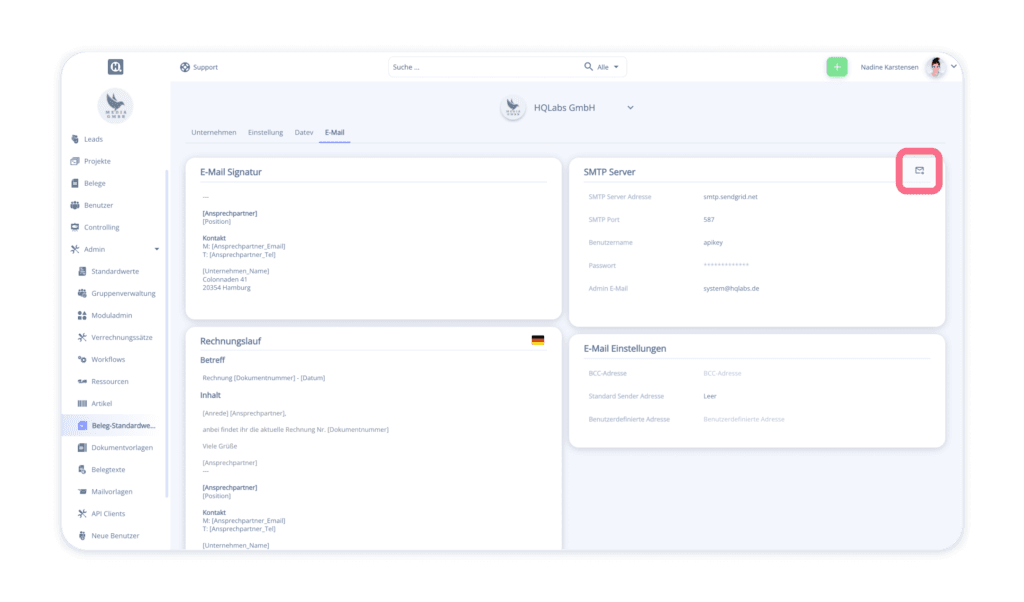Image resolution: width=1024 pixels, height=602 pixels.
Task: Open Gruppenverwaltung admin item
Action: (123, 293)
